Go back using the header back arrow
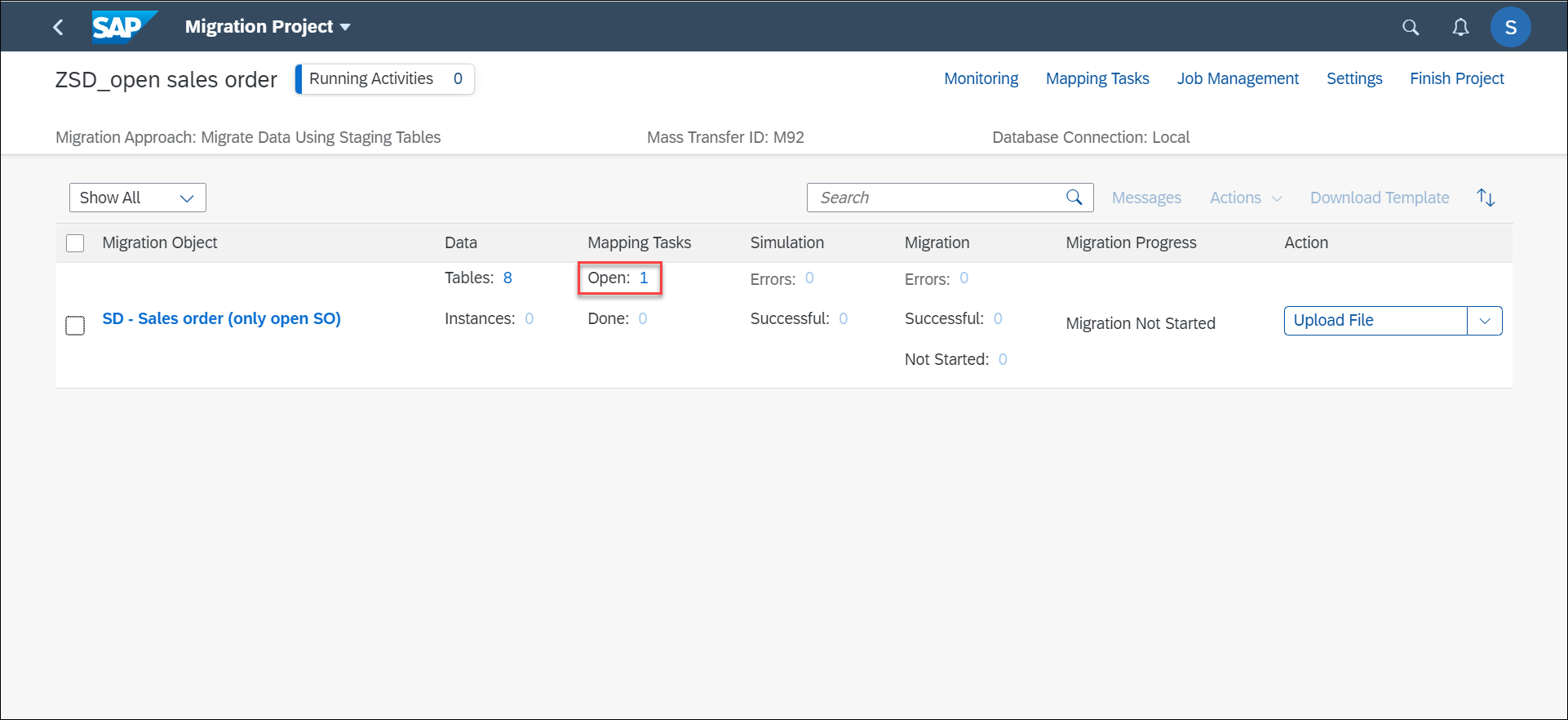 [x=58, y=27]
